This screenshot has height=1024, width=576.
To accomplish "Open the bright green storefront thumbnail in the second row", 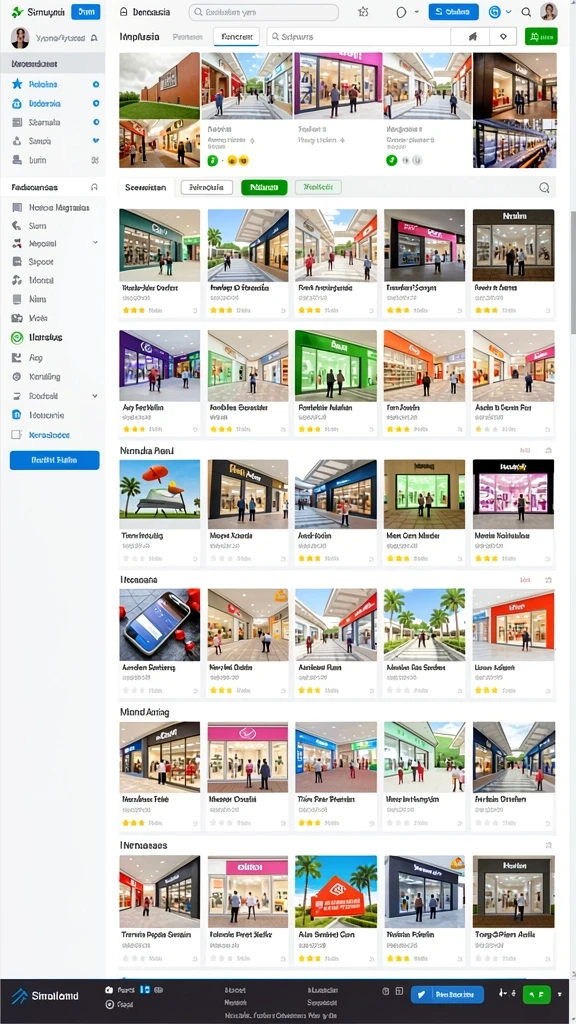I will click(336, 366).
